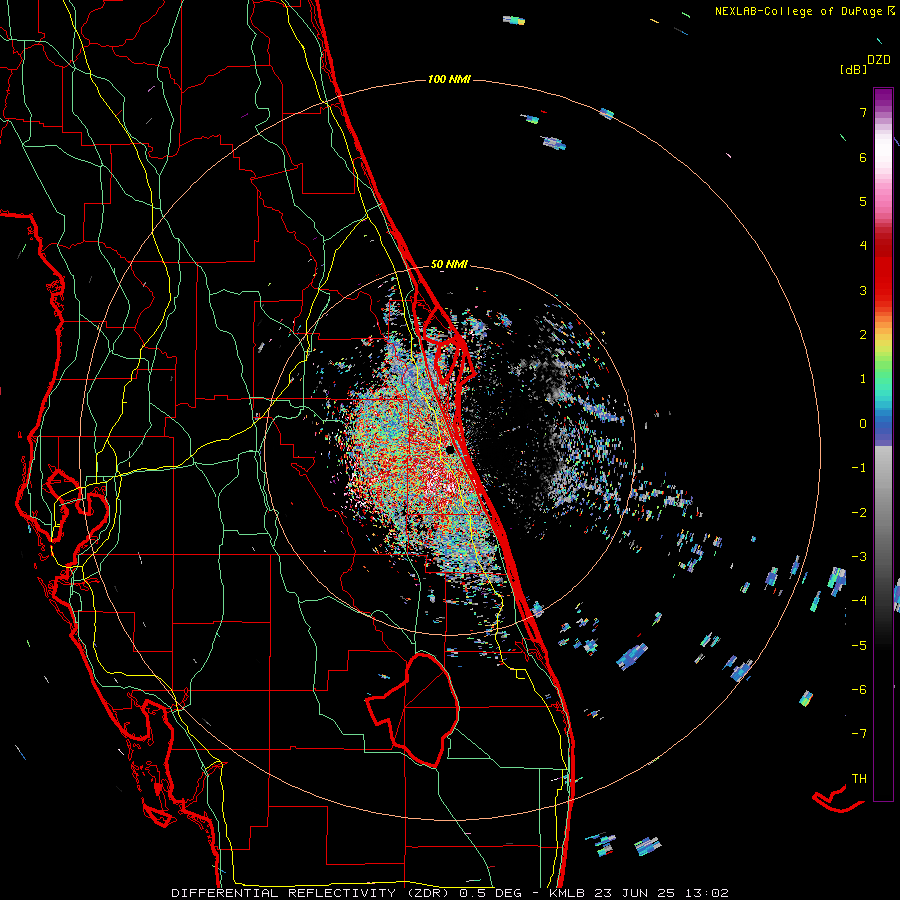Click the black KMLB radar site dot
The image size is (900, 900).
451,449
